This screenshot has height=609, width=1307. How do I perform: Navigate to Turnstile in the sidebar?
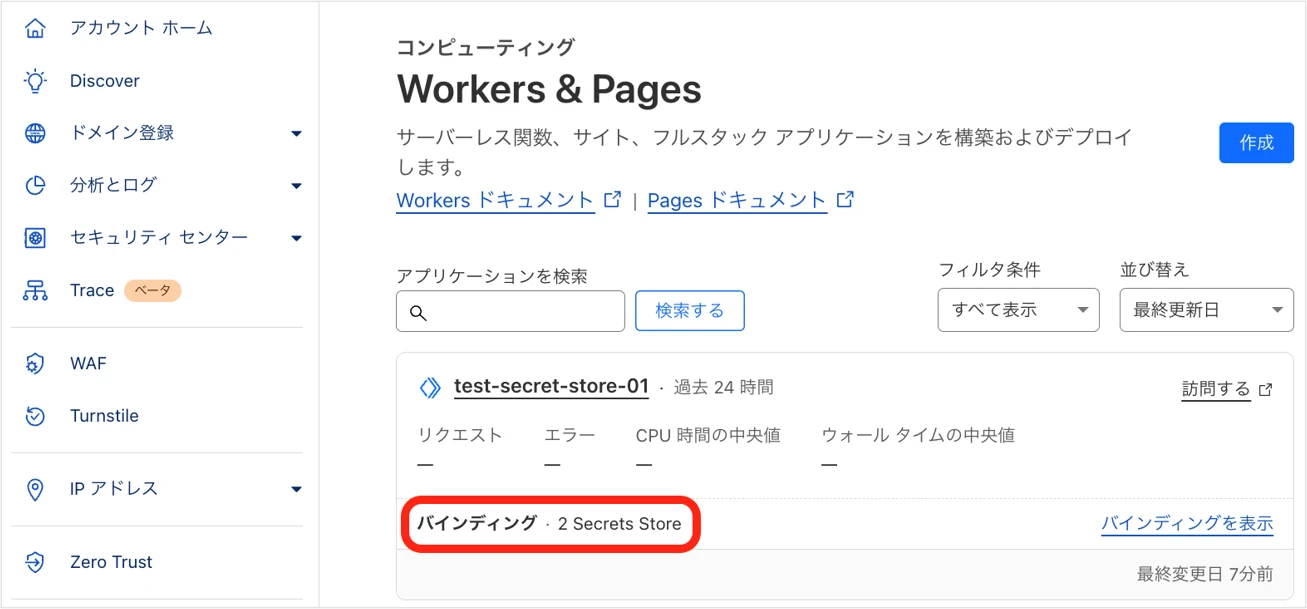104,416
